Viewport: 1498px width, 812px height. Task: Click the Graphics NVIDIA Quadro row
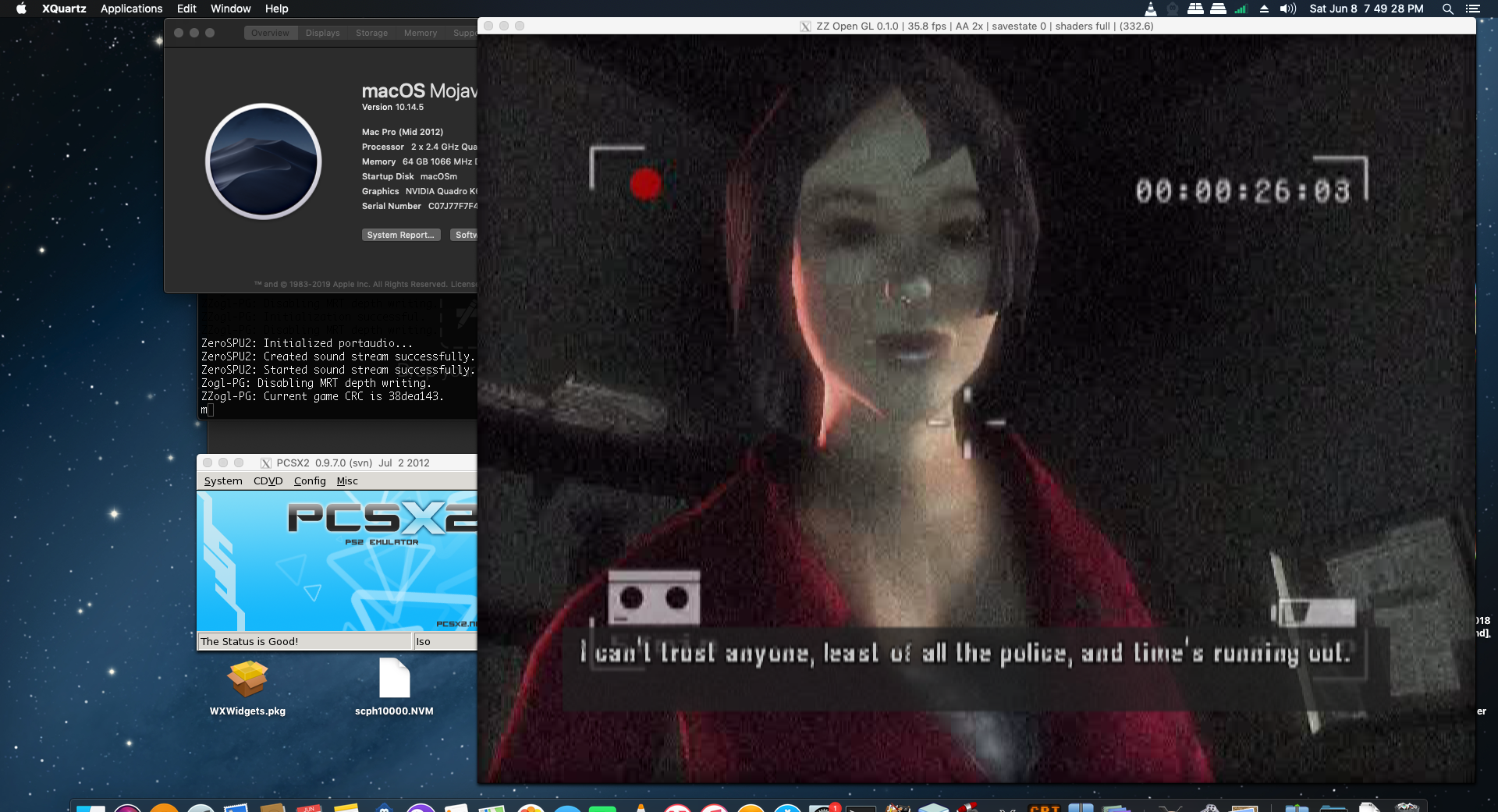[x=419, y=191]
